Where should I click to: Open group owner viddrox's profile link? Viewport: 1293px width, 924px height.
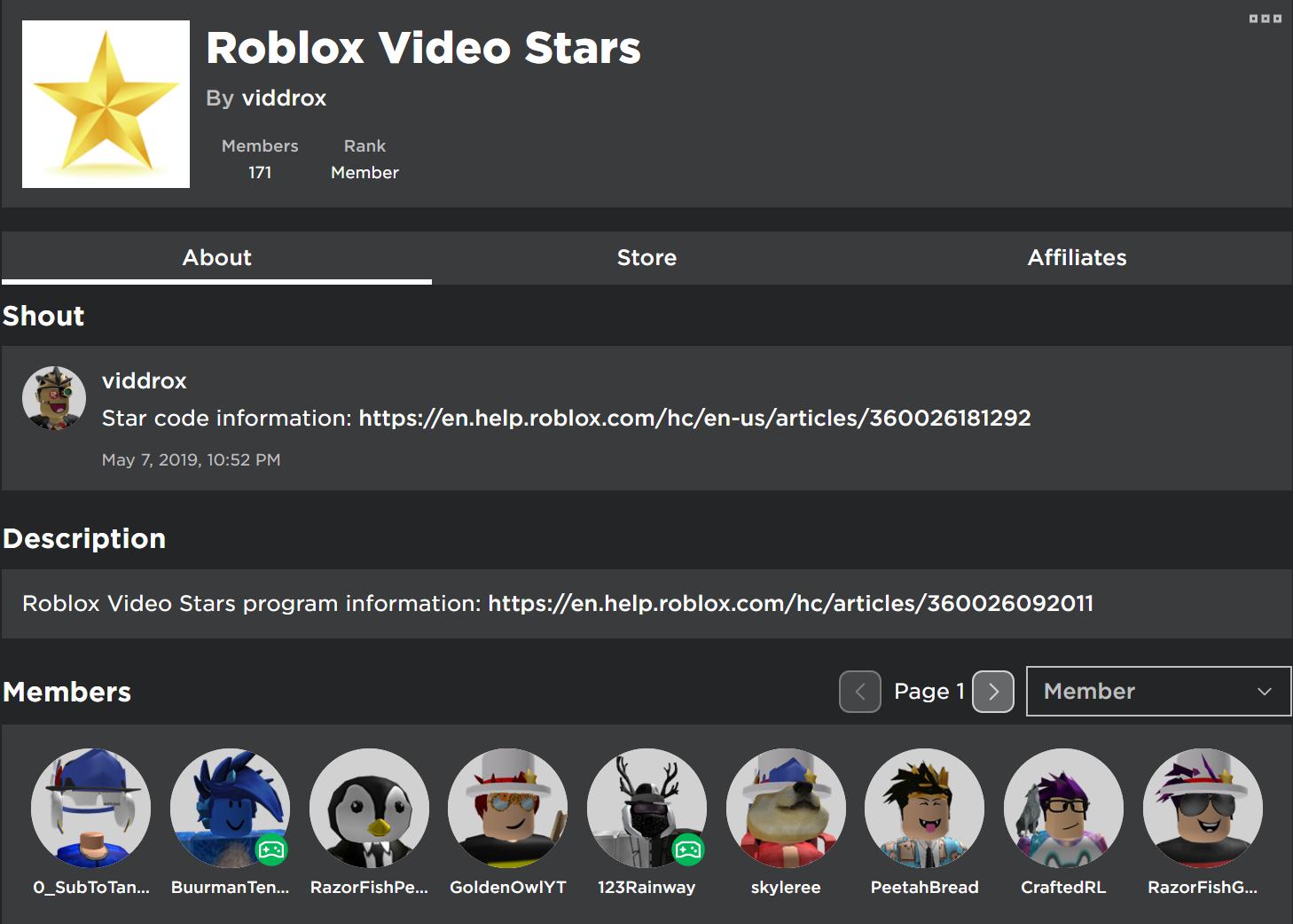point(284,98)
